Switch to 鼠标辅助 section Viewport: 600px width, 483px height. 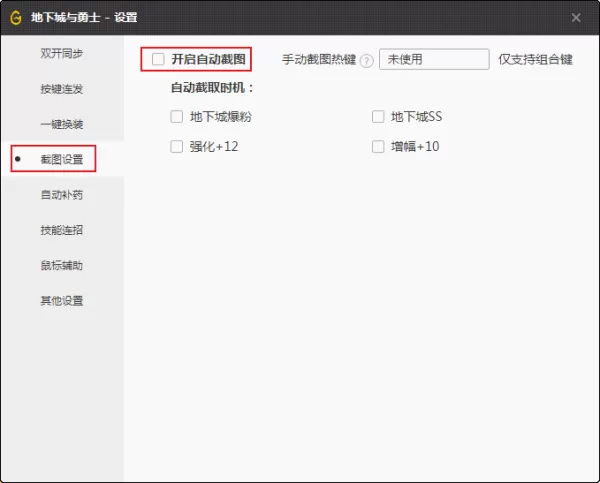[x=62, y=265]
